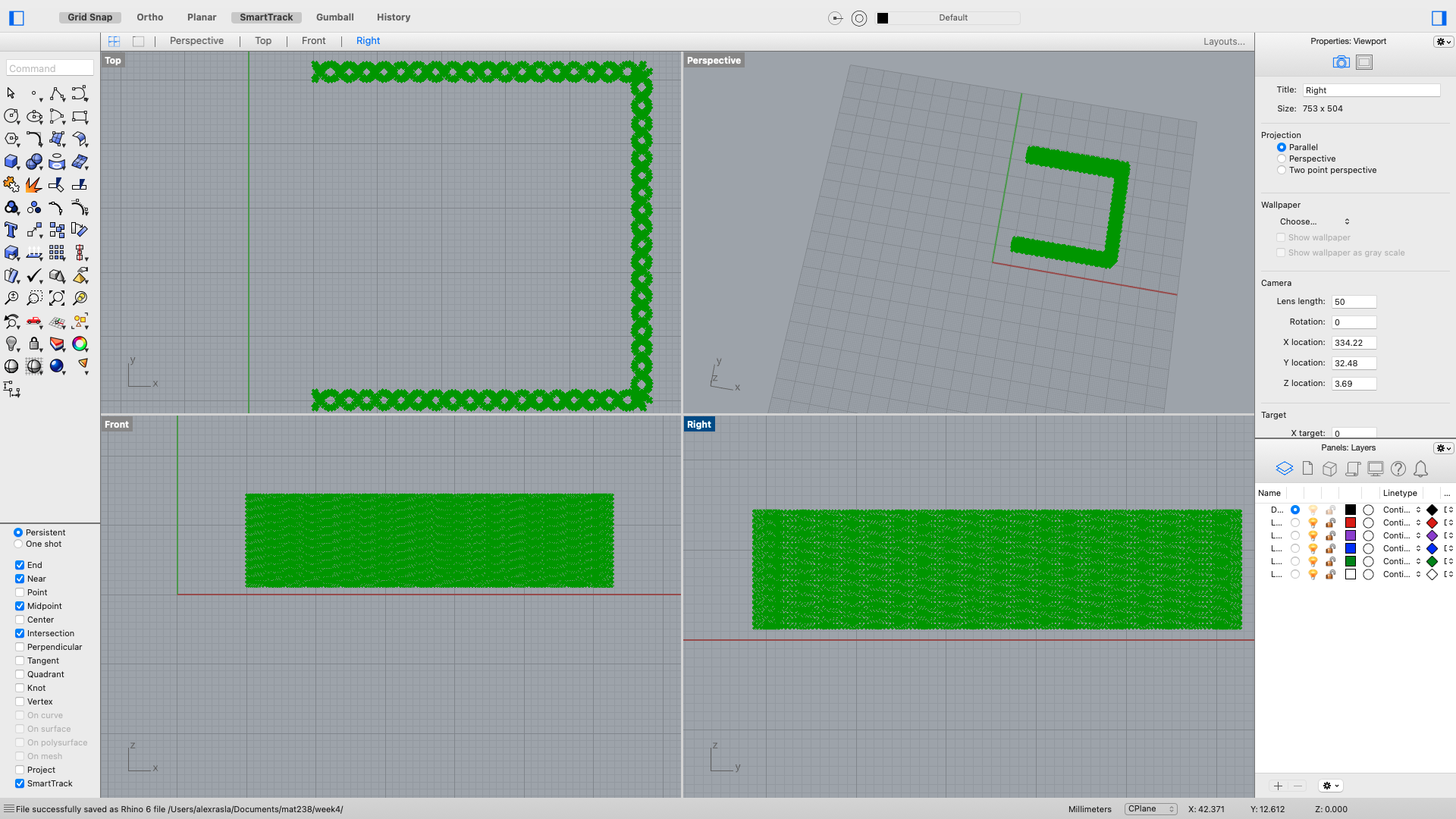Screen dimensions: 1456x819
Task: Switch to the Top viewport tab
Action: click(263, 41)
